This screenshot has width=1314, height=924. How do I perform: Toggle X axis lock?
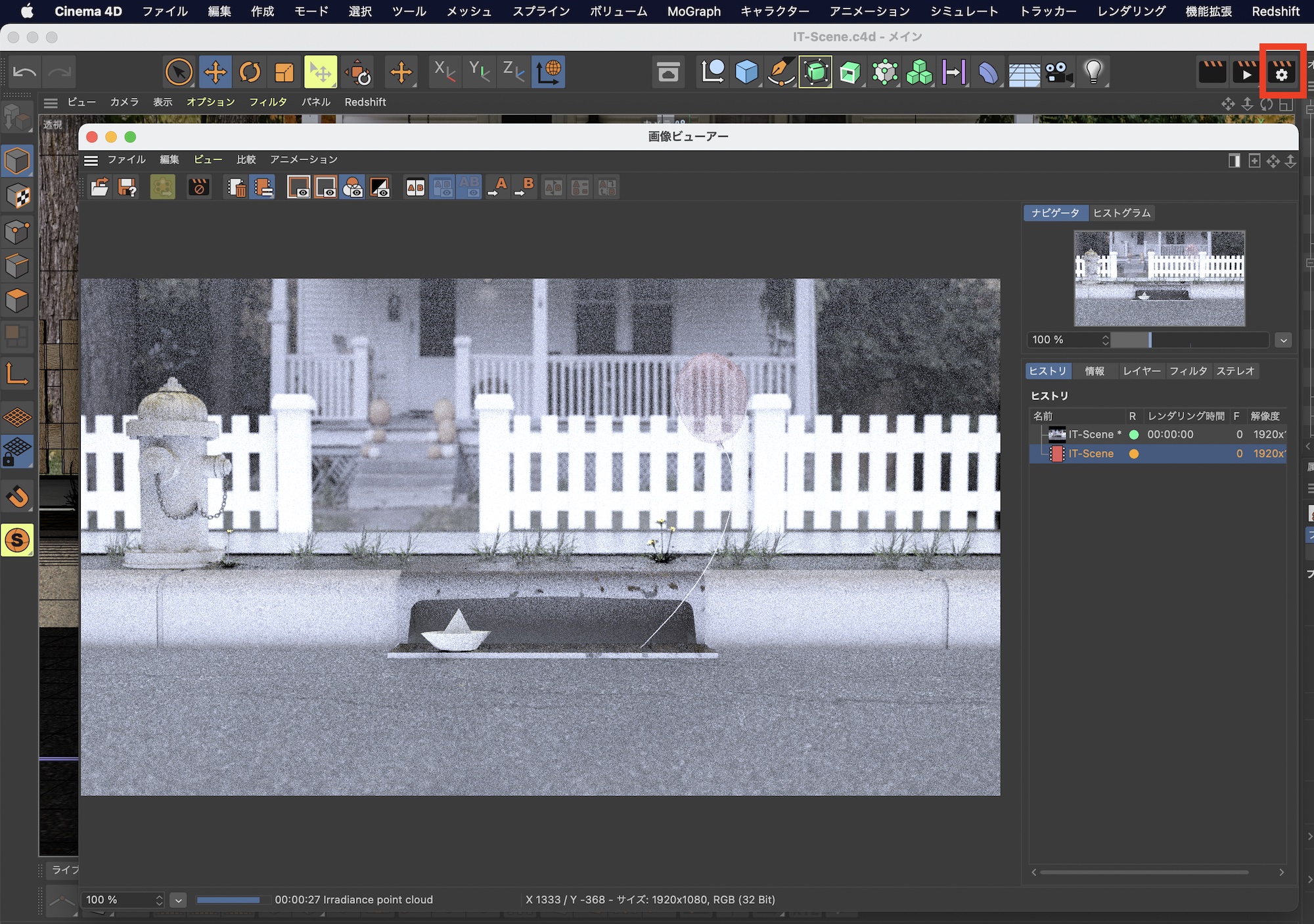[x=445, y=72]
